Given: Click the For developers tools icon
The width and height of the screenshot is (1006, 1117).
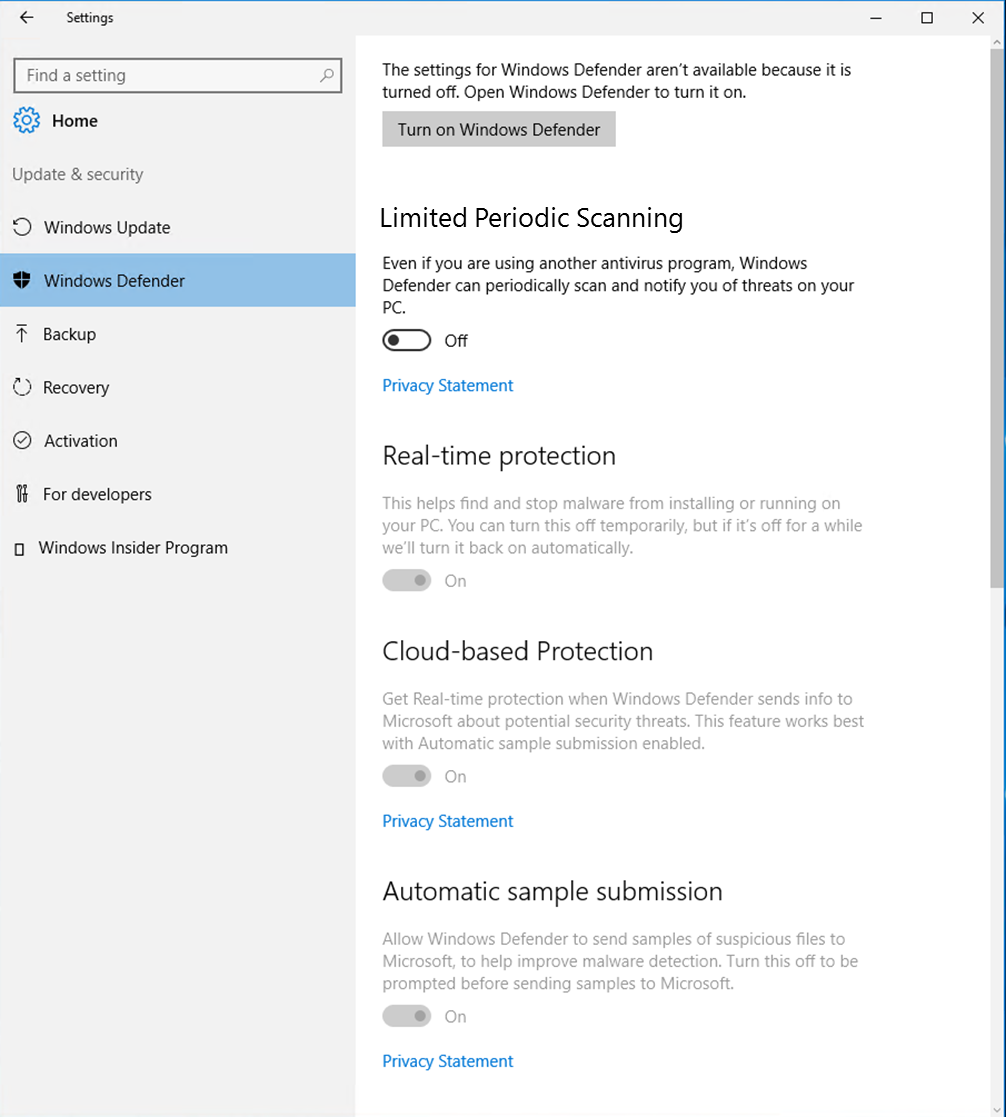Looking at the screenshot, I should pos(22,494).
